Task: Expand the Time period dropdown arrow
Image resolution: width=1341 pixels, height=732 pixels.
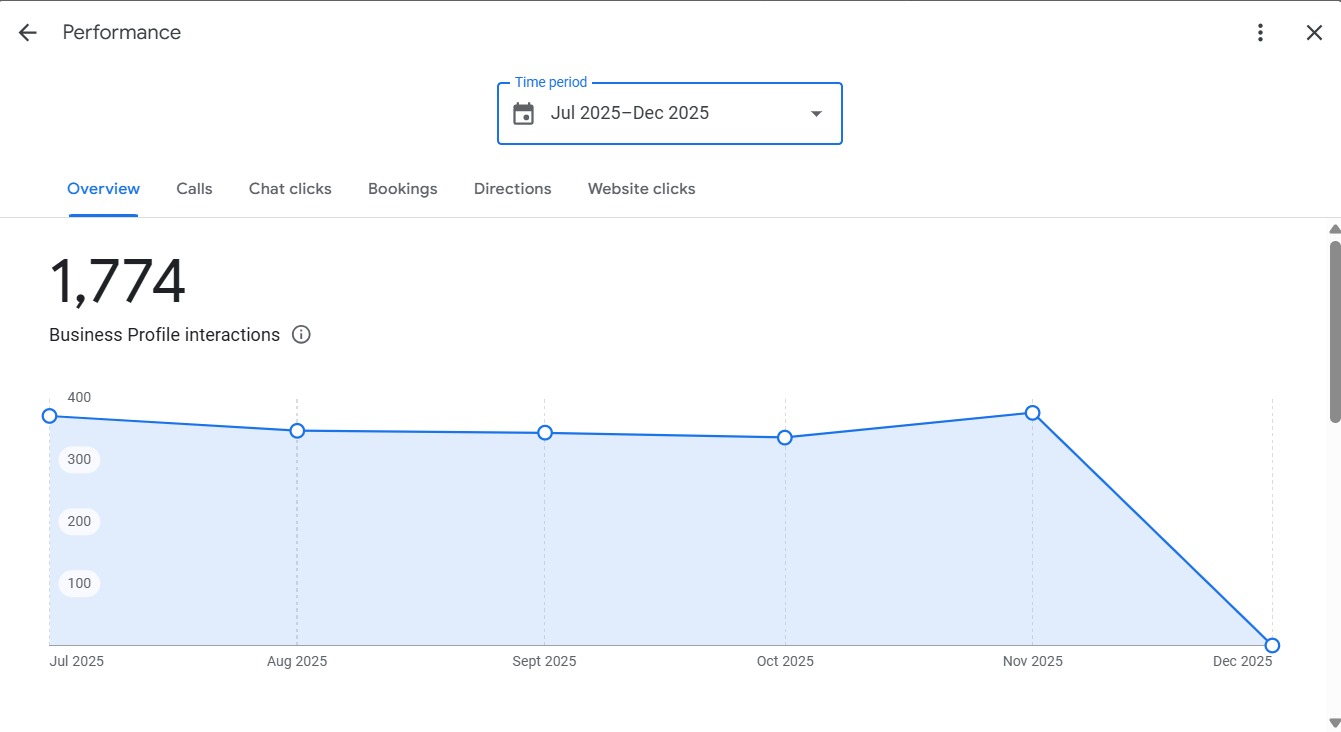Action: click(x=816, y=114)
